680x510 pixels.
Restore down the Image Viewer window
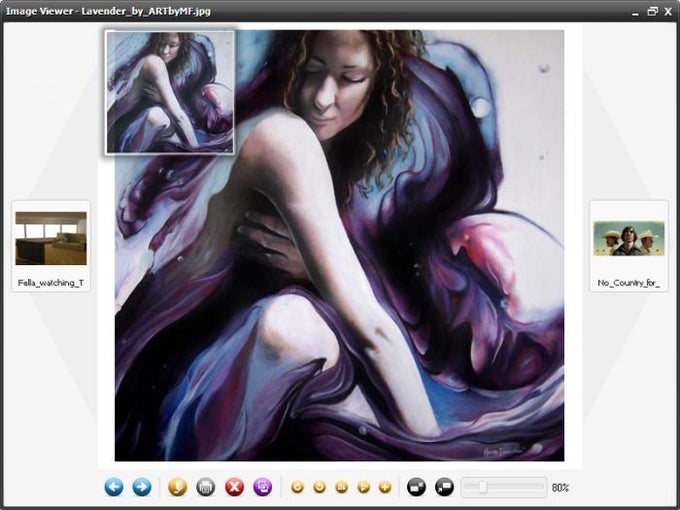[652, 11]
